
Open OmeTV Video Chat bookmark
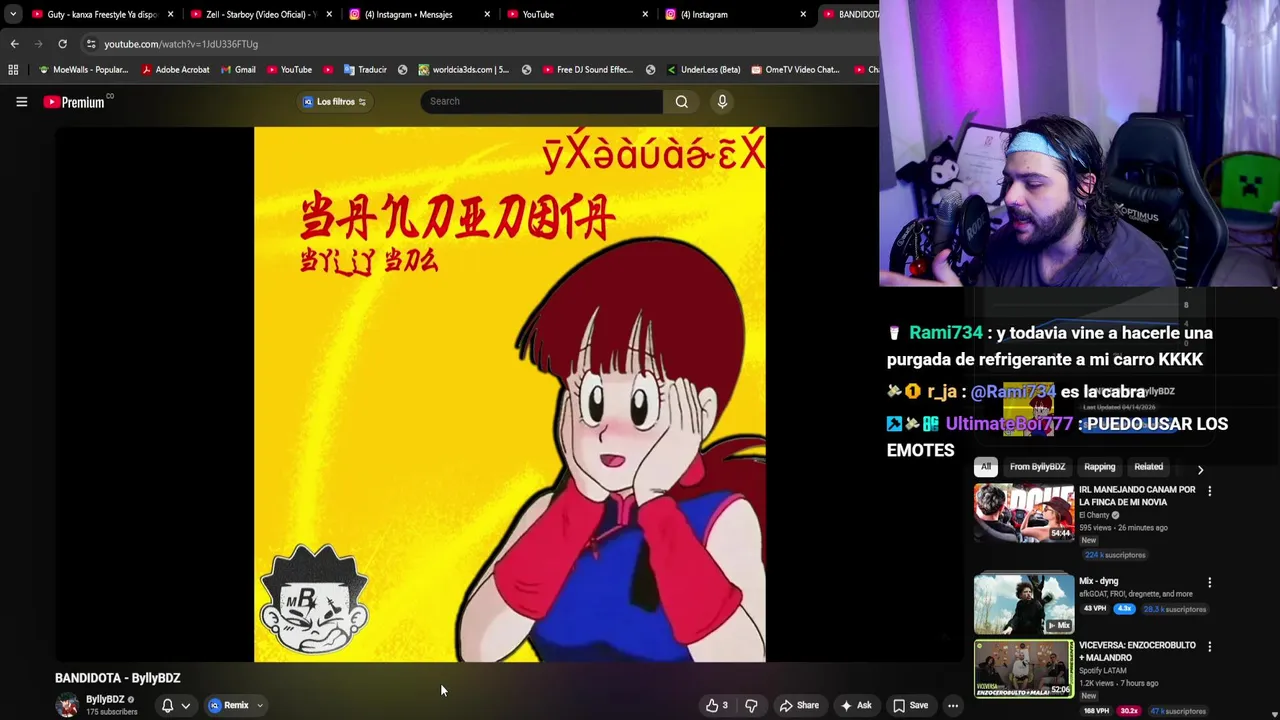795,70
